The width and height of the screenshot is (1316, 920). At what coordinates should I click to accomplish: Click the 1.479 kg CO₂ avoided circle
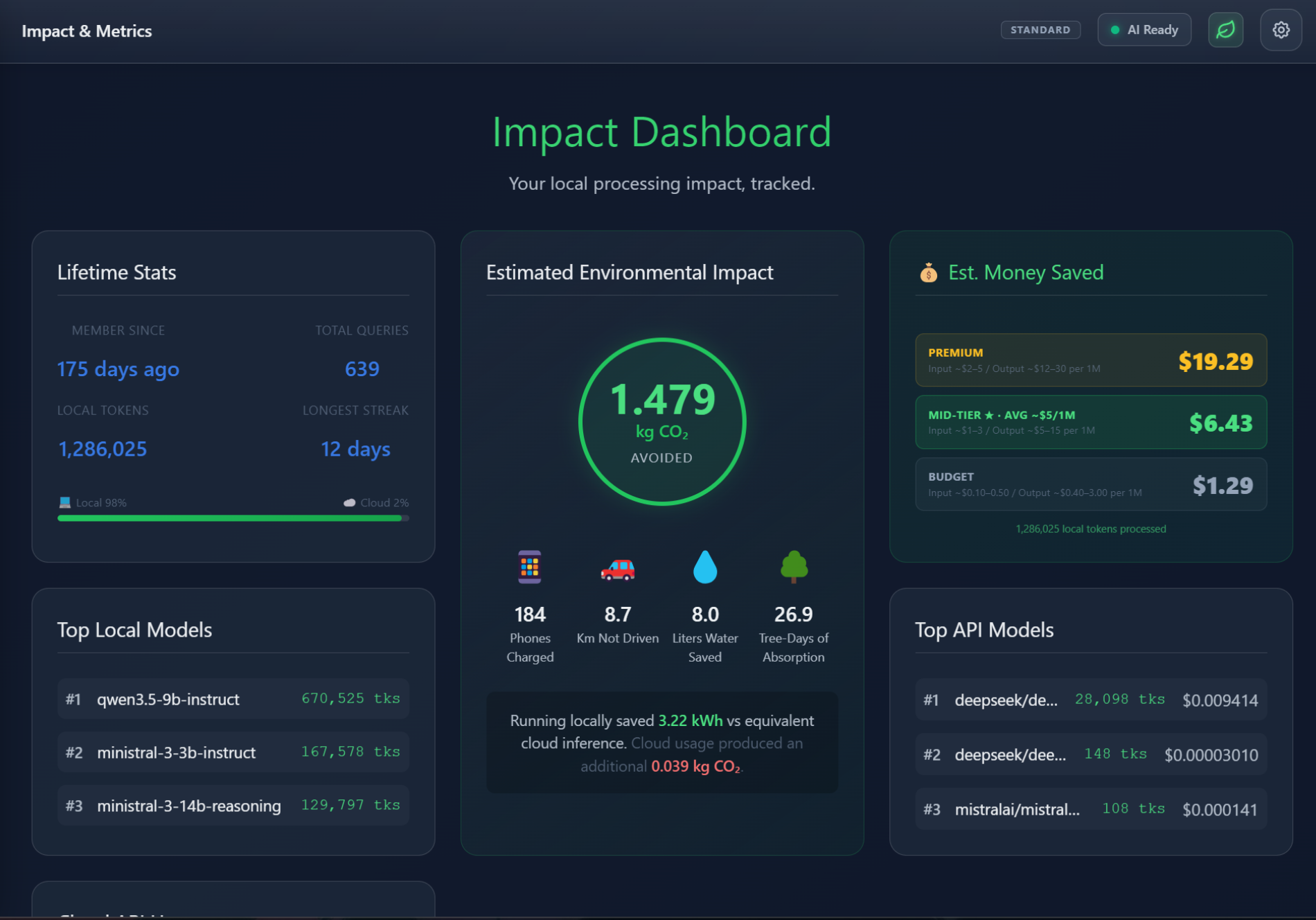click(662, 421)
